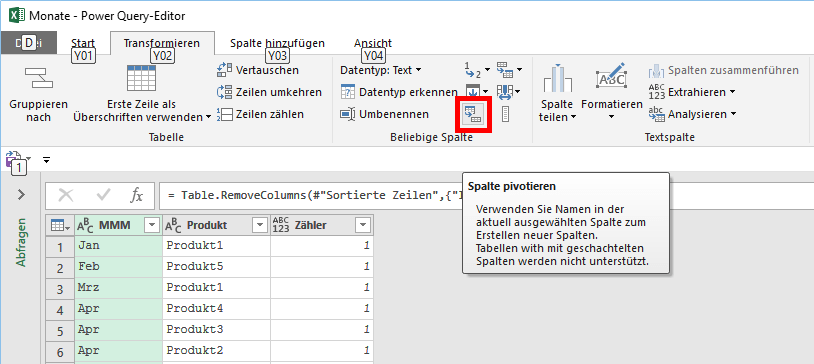Click Zeilen zählen
The width and height of the screenshot is (814, 364).
coord(260,114)
